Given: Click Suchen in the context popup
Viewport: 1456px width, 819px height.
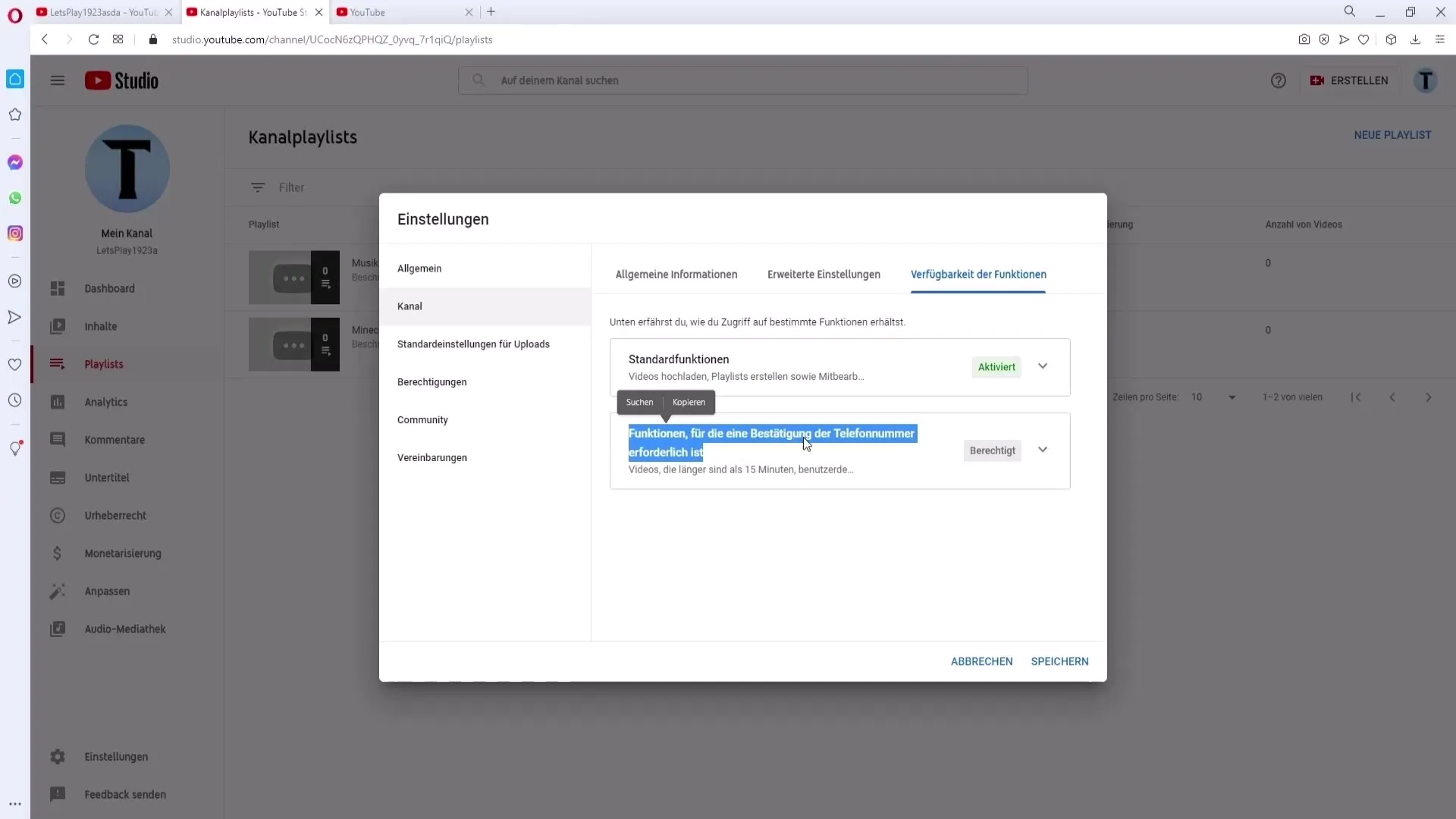Looking at the screenshot, I should (641, 401).
